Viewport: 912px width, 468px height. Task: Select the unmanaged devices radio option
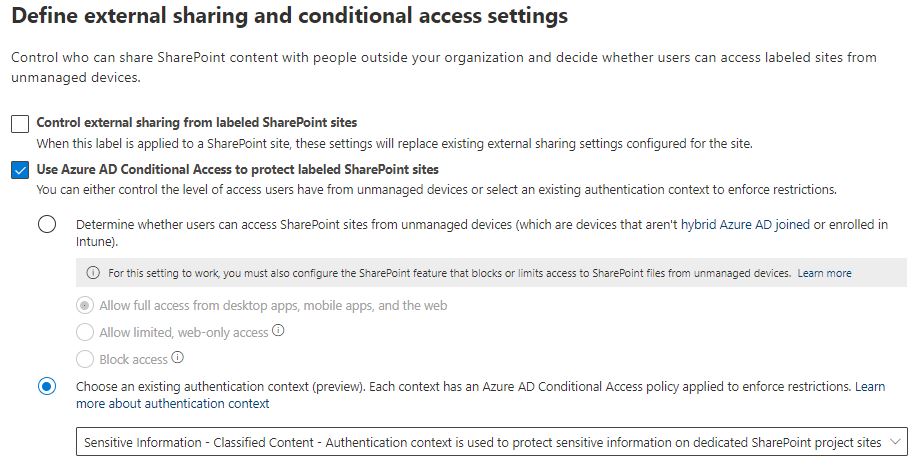(x=47, y=225)
